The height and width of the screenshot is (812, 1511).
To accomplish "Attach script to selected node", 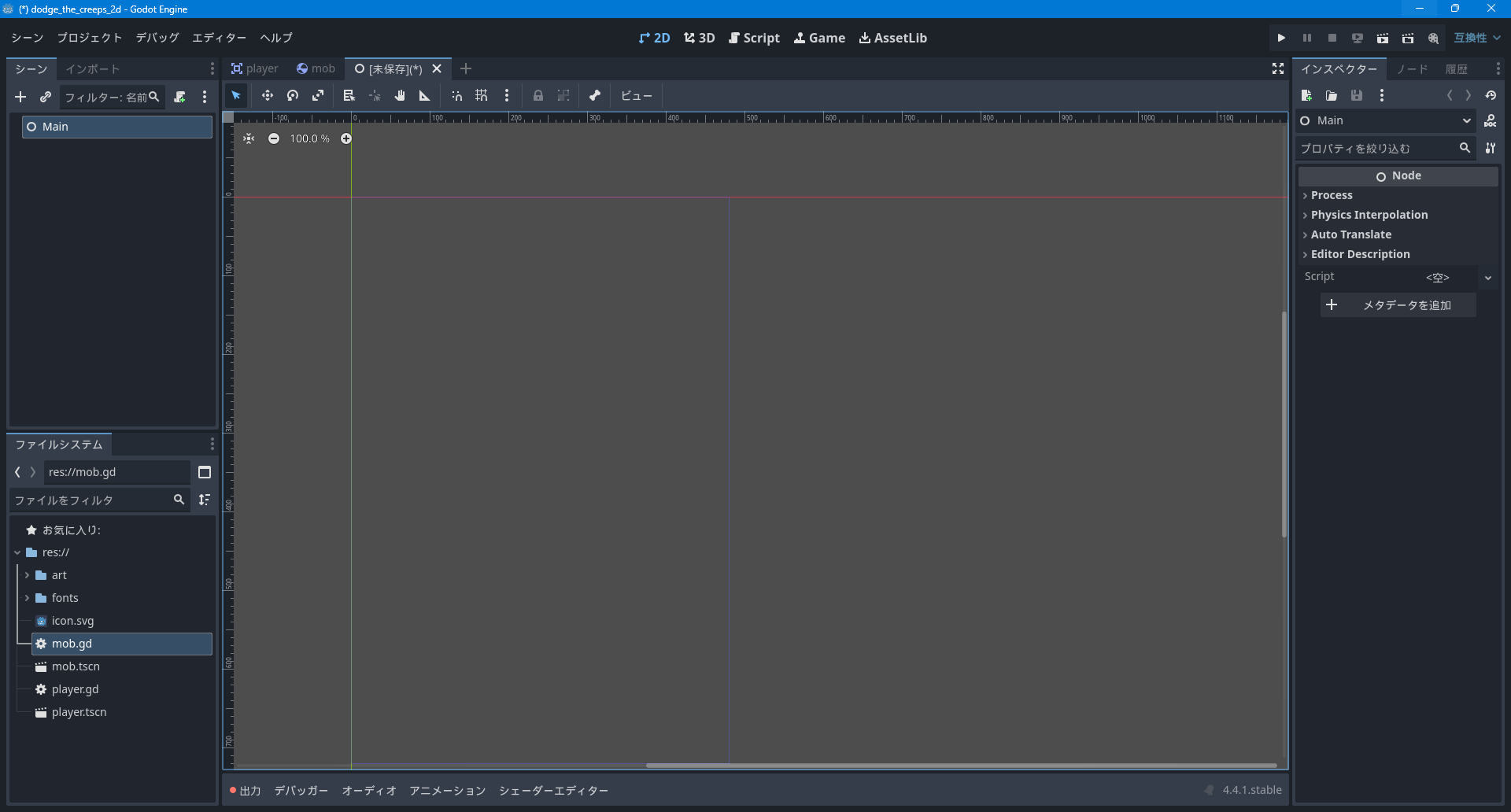I will click(179, 97).
